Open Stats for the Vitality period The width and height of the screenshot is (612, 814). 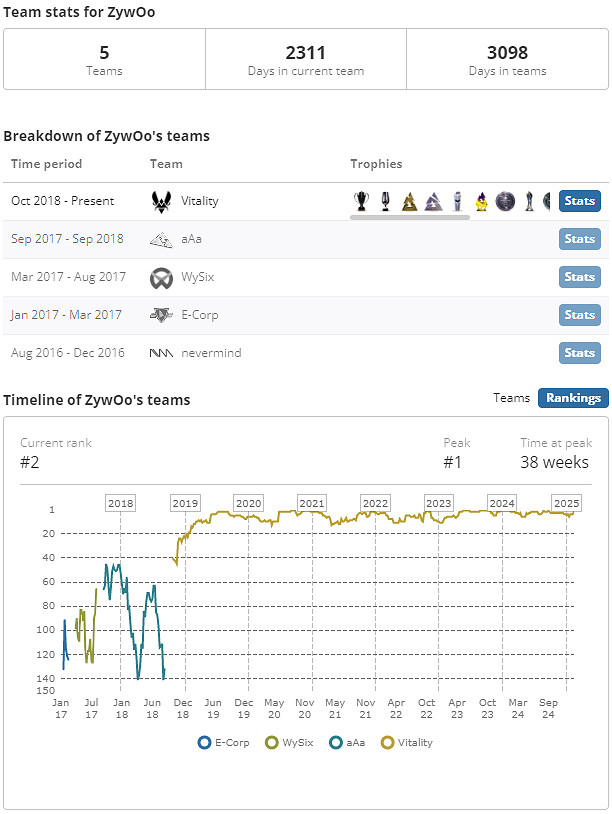[579, 200]
